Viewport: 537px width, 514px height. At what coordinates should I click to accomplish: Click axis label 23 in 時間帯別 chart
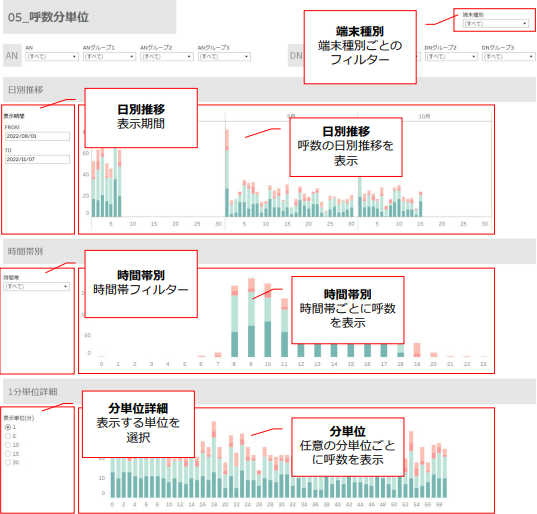[483, 364]
